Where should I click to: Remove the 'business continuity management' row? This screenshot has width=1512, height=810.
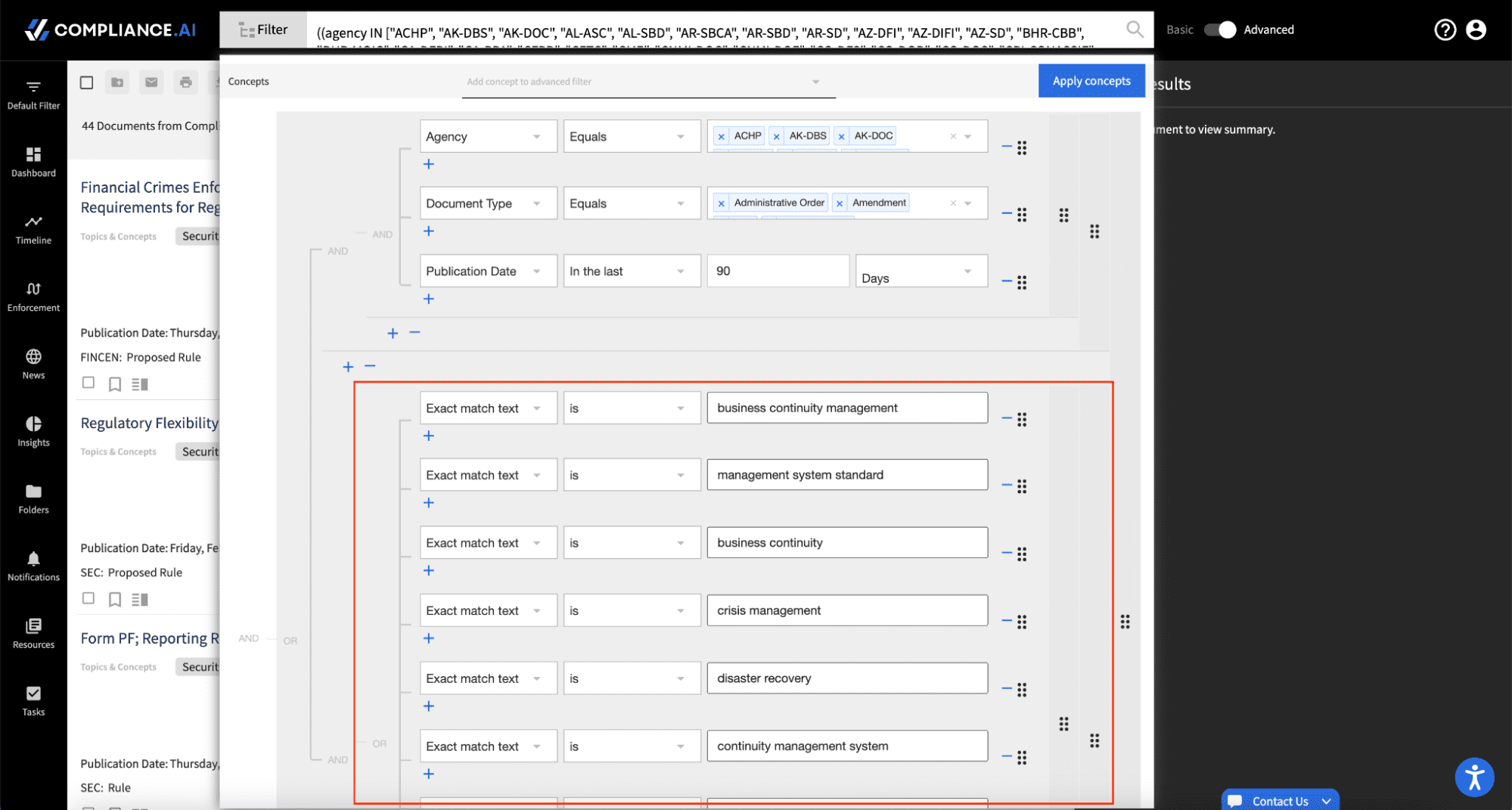click(x=1006, y=417)
